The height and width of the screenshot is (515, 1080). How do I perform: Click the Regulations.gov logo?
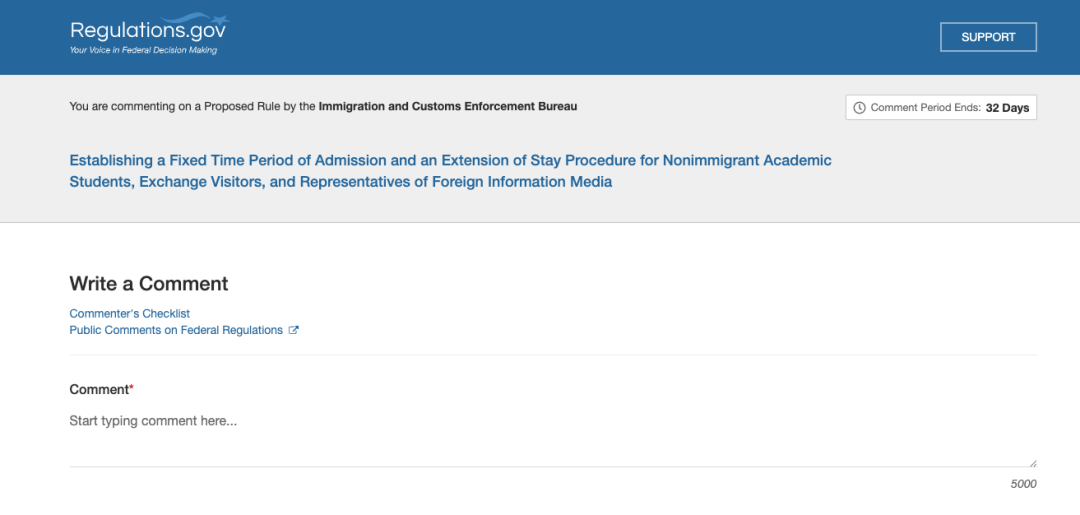tap(148, 34)
